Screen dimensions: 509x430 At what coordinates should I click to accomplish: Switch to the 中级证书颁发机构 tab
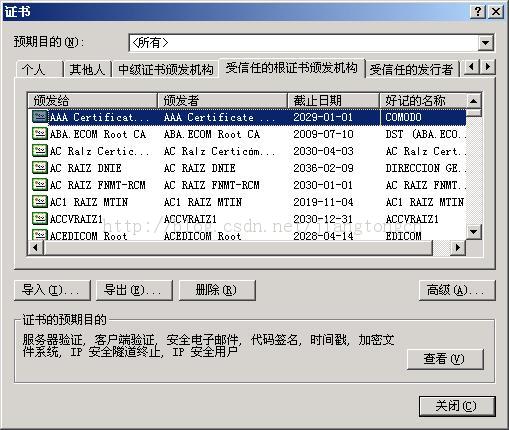coord(166,69)
